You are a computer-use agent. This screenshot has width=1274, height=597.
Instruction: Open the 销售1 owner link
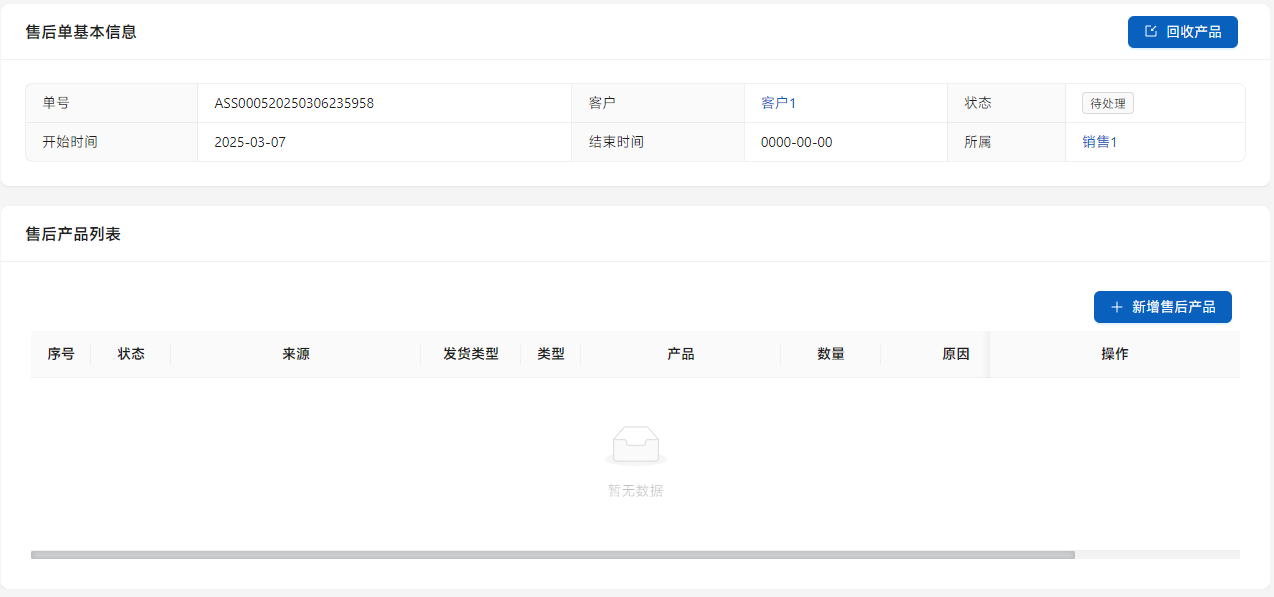(x=1099, y=142)
